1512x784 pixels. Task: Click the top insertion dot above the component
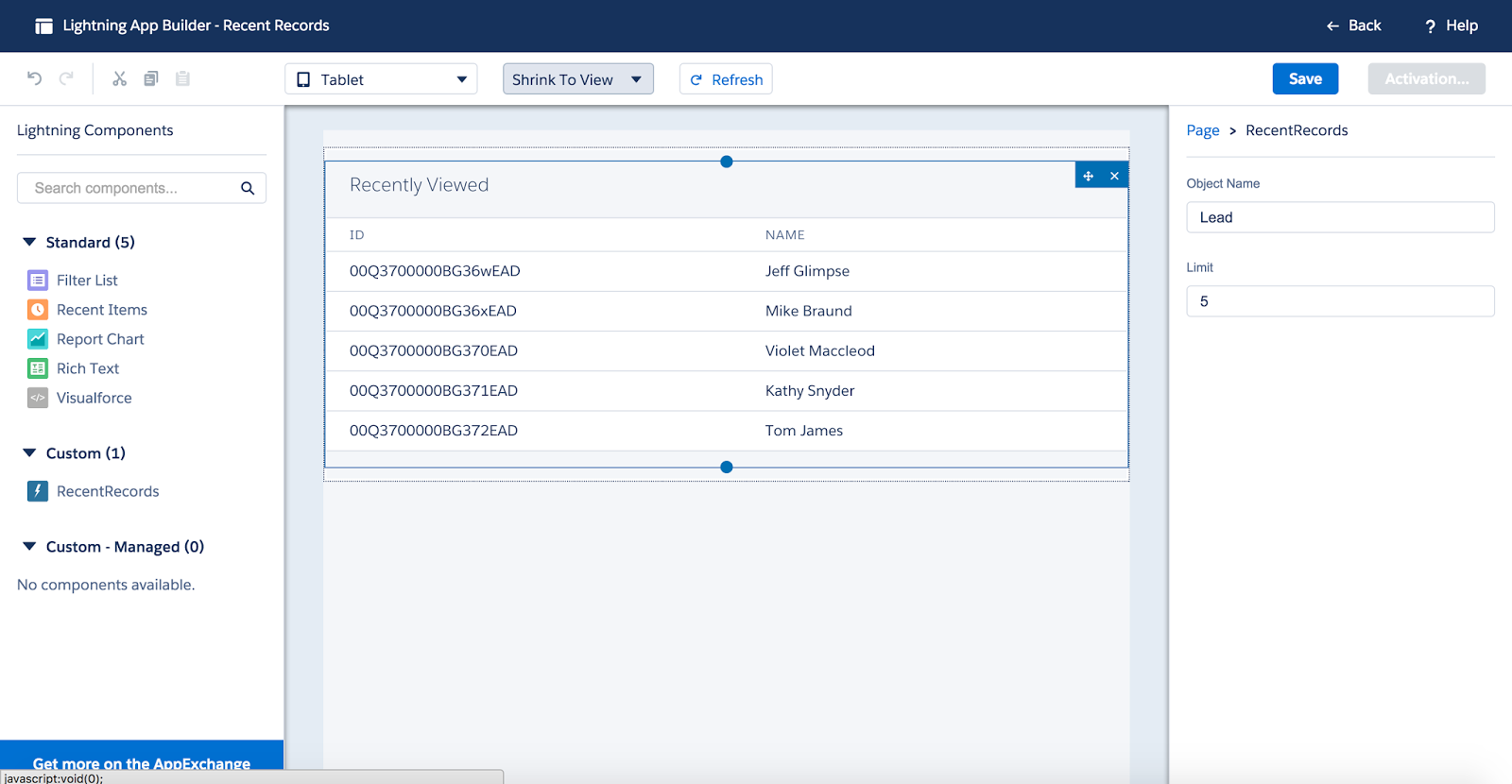coord(727,162)
